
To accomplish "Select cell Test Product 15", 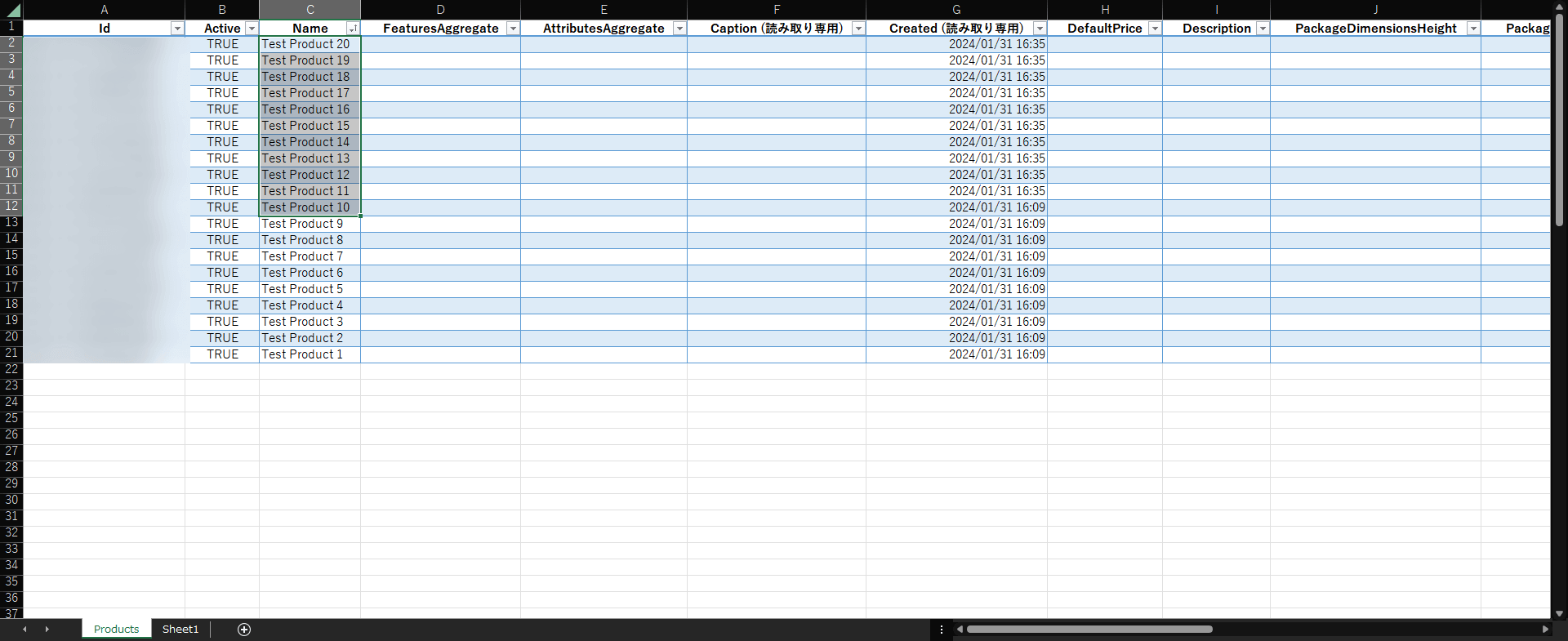I will pos(310,126).
